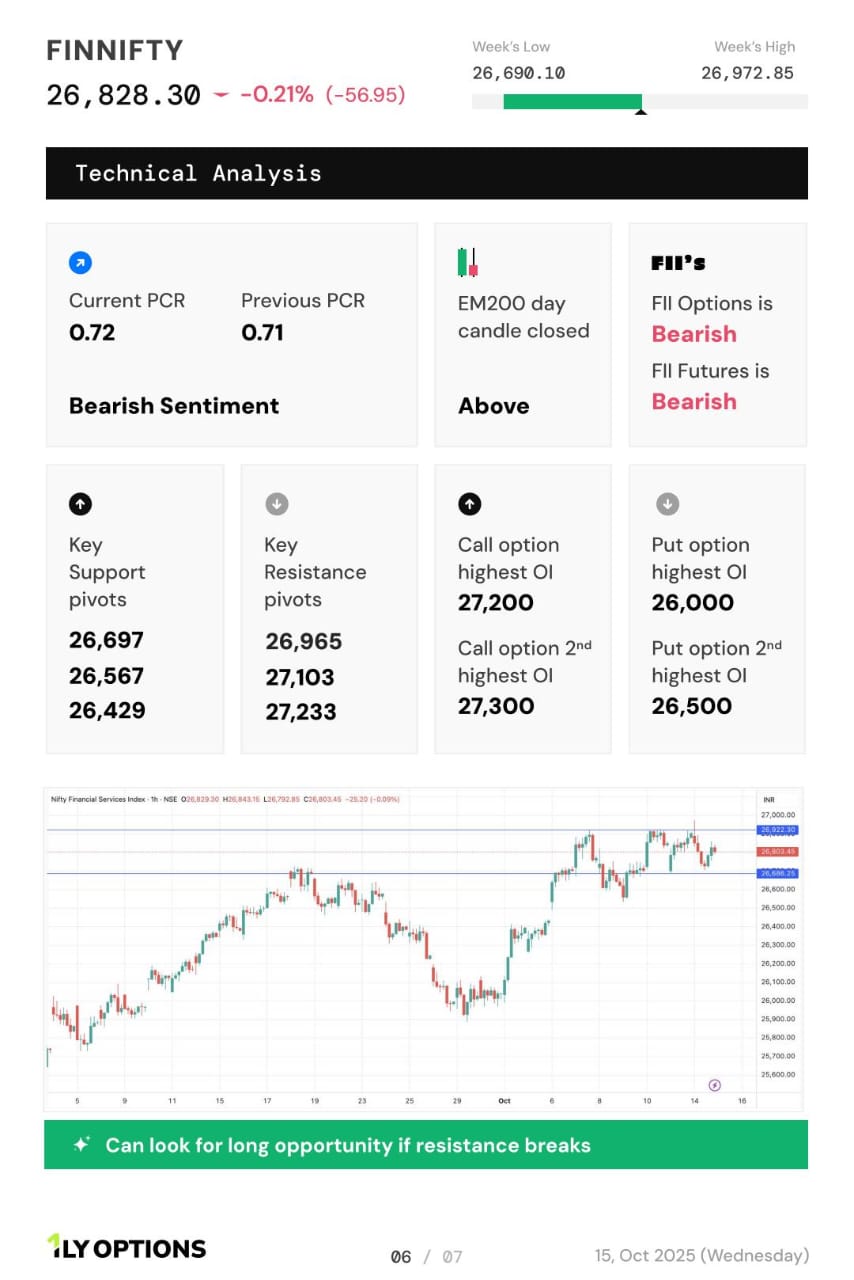Screen dimensions: 854x1280
Task: Click the Nifty Financial Services Index chart title
Action: pos(99,799)
